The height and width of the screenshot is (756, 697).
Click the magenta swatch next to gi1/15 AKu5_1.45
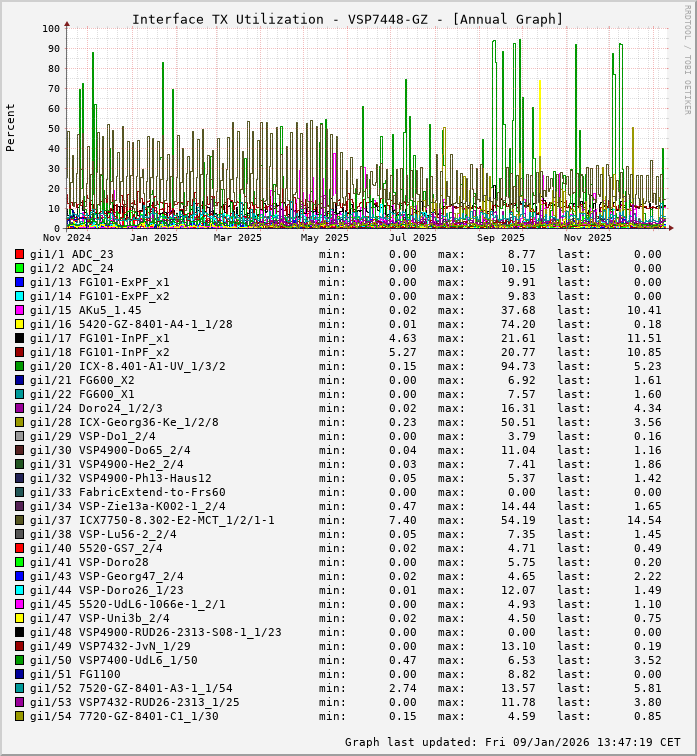[19, 310]
